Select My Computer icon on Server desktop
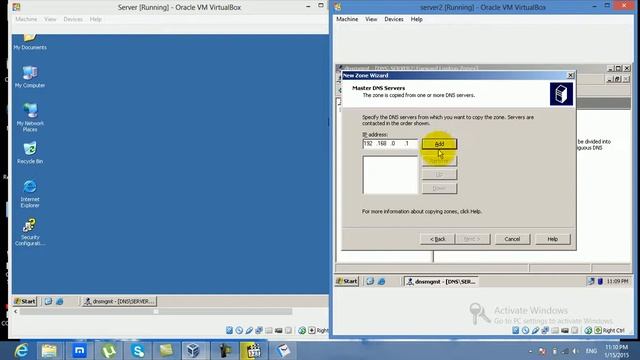640x360 pixels. 30,77
